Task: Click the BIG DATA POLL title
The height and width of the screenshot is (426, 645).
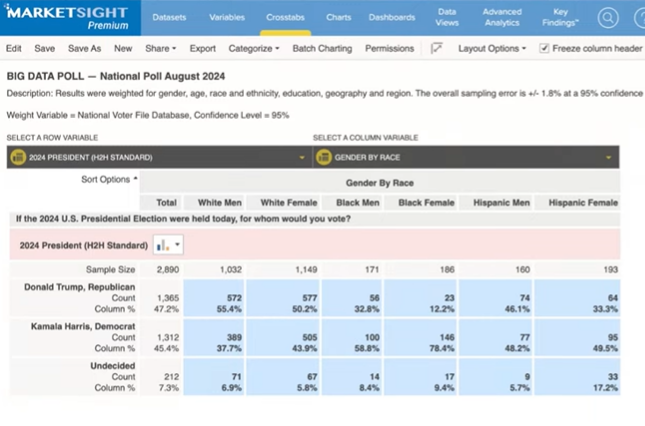Action: (x=116, y=76)
